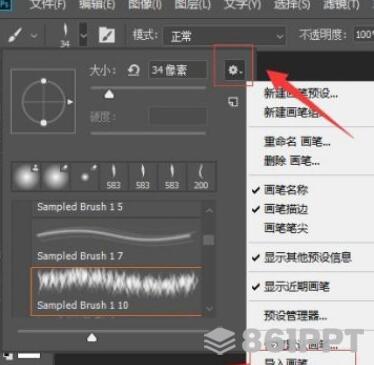The height and width of the screenshot is (365, 374).
Task: Select the Brush tool icon
Action: (x=14, y=35)
